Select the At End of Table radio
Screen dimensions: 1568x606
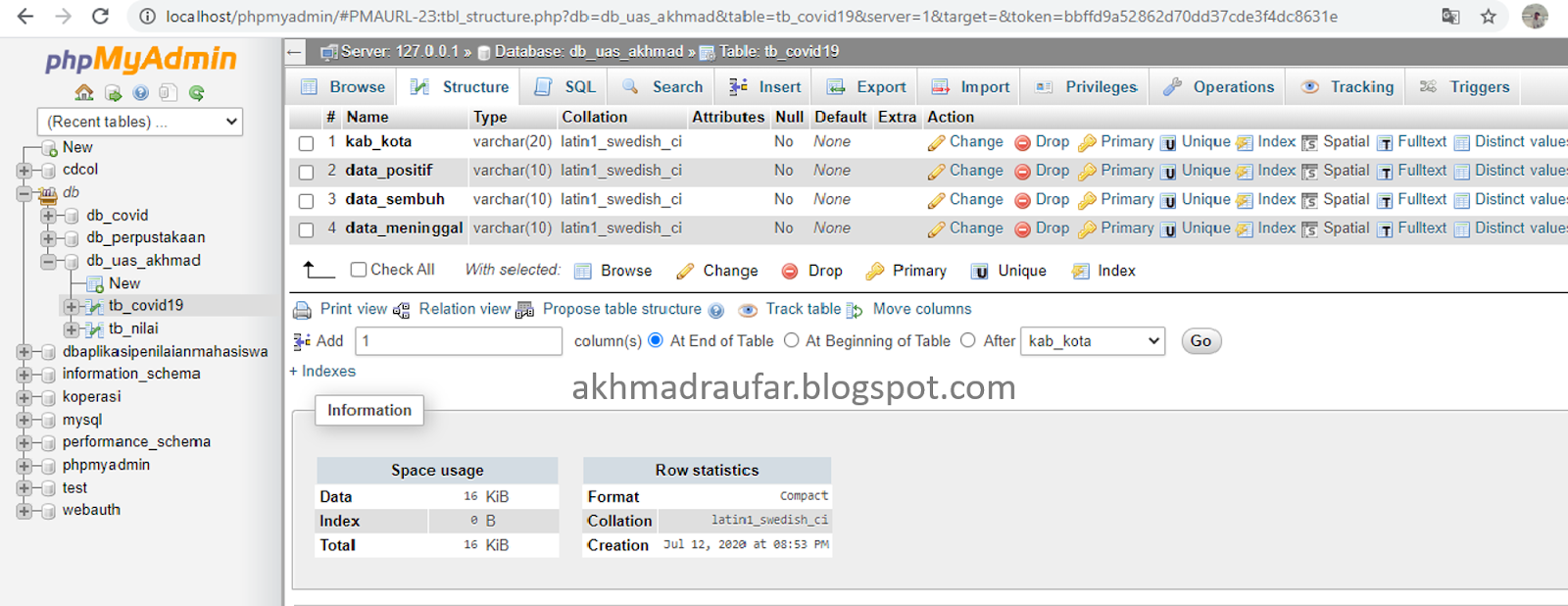pyautogui.click(x=656, y=340)
